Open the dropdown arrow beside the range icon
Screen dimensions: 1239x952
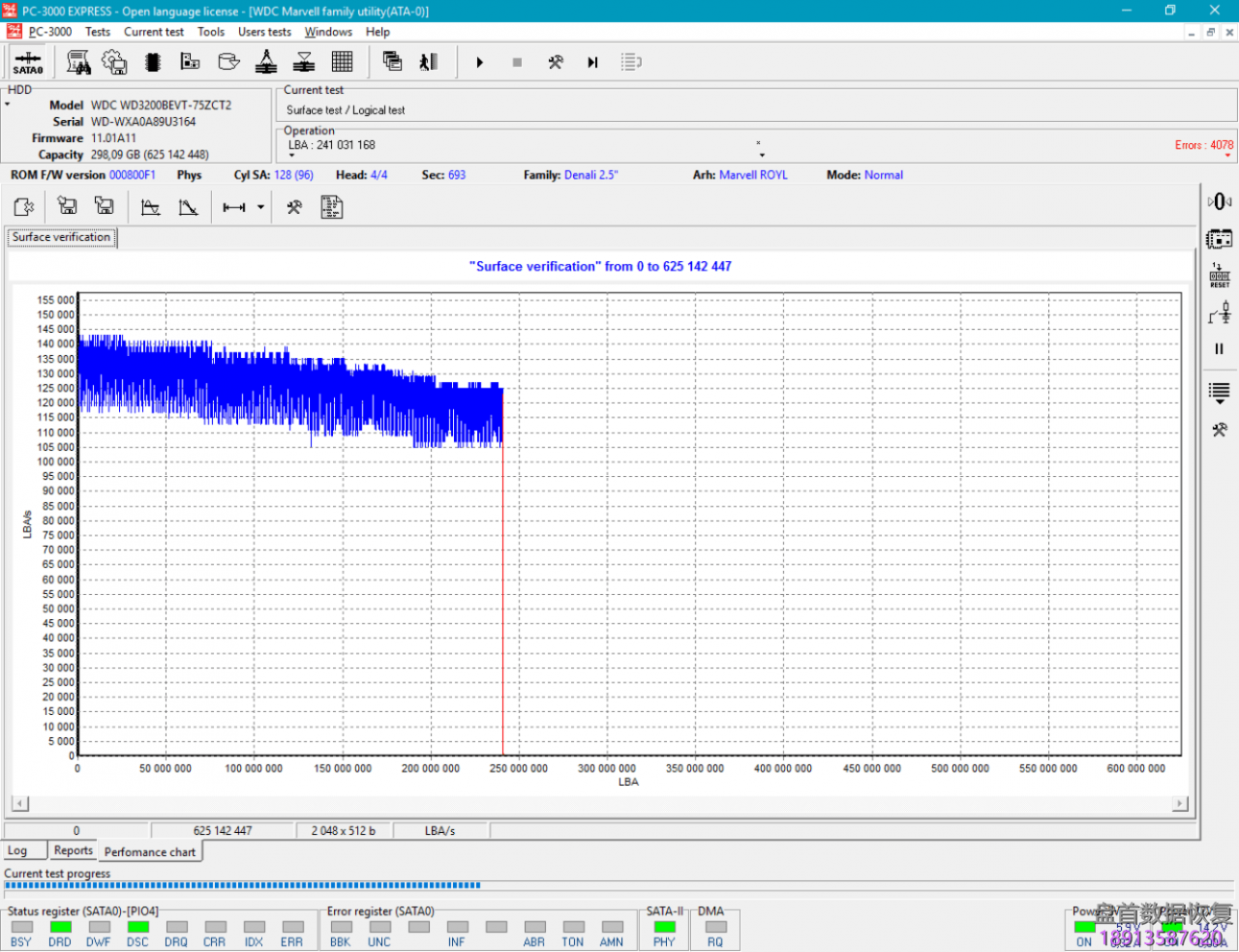coord(260,207)
